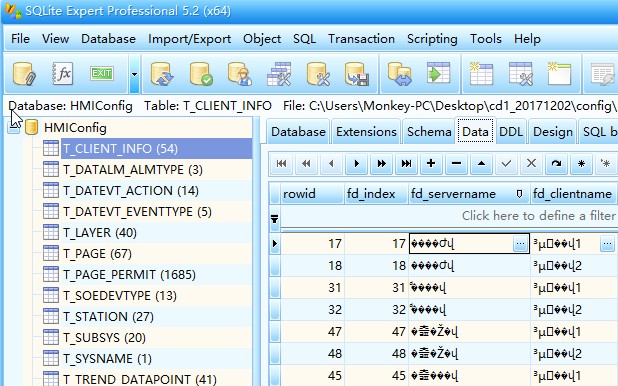Click the refresh database toolbar icon
The height and width of the screenshot is (386, 618).
tap(162, 73)
